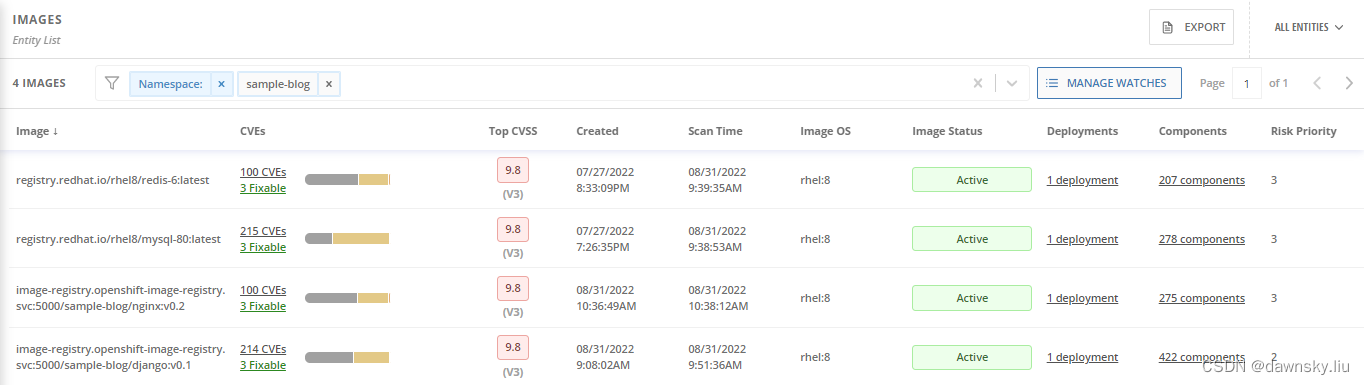Click the CVE severity bar for django:v0.1
1364x385 pixels.
(x=347, y=357)
